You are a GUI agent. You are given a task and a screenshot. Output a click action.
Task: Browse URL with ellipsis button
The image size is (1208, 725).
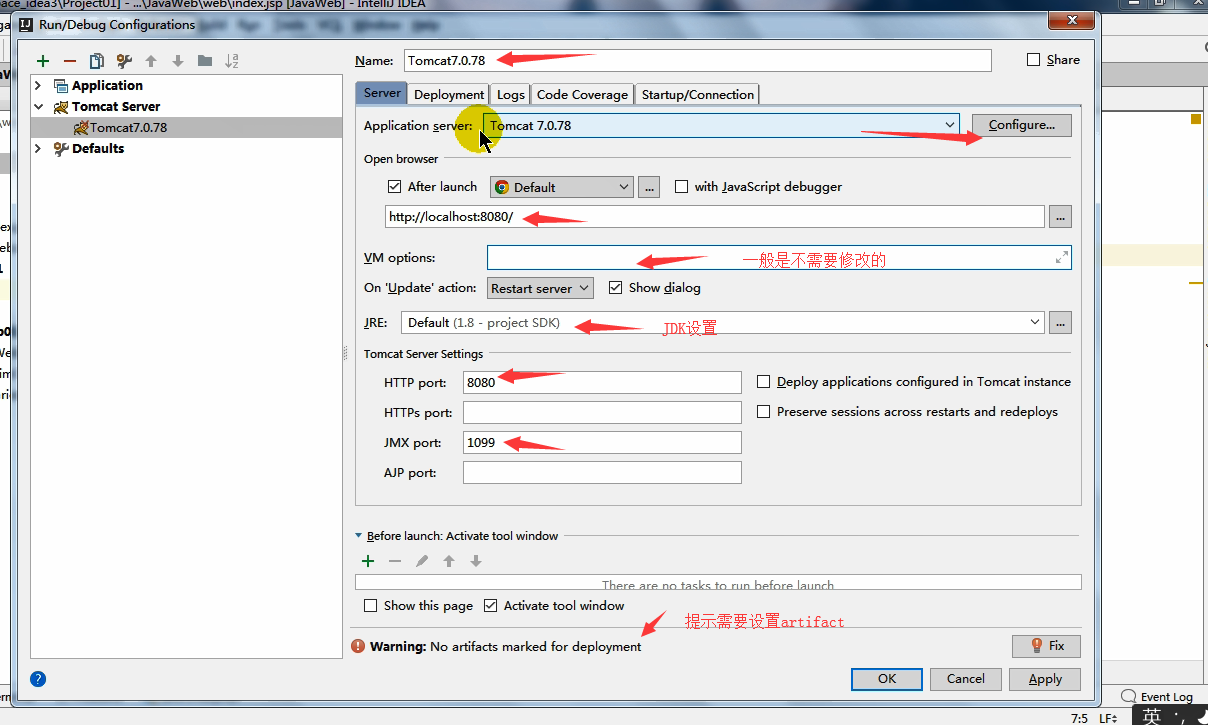(x=1061, y=216)
